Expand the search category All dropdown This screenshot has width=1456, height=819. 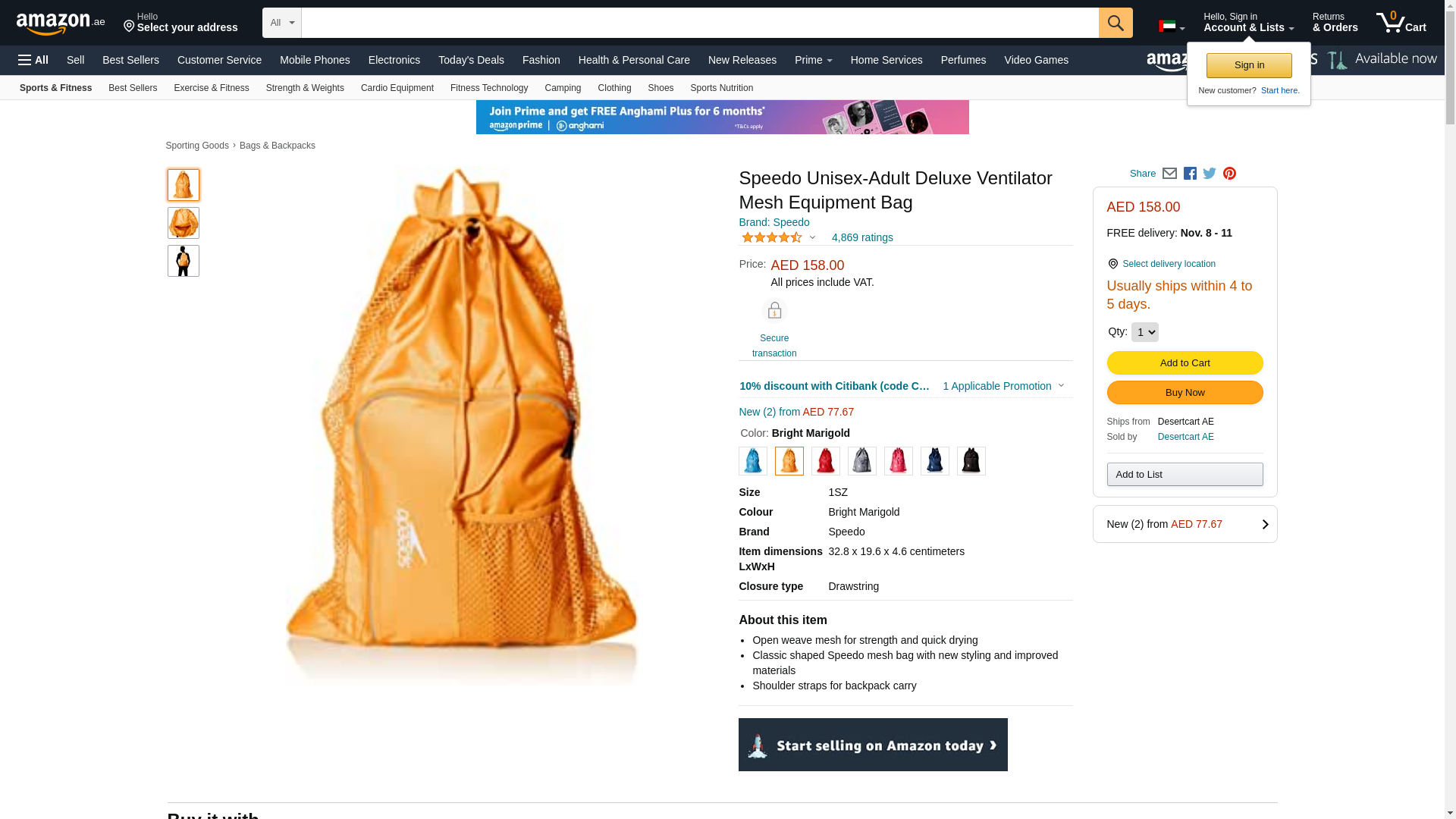282,23
